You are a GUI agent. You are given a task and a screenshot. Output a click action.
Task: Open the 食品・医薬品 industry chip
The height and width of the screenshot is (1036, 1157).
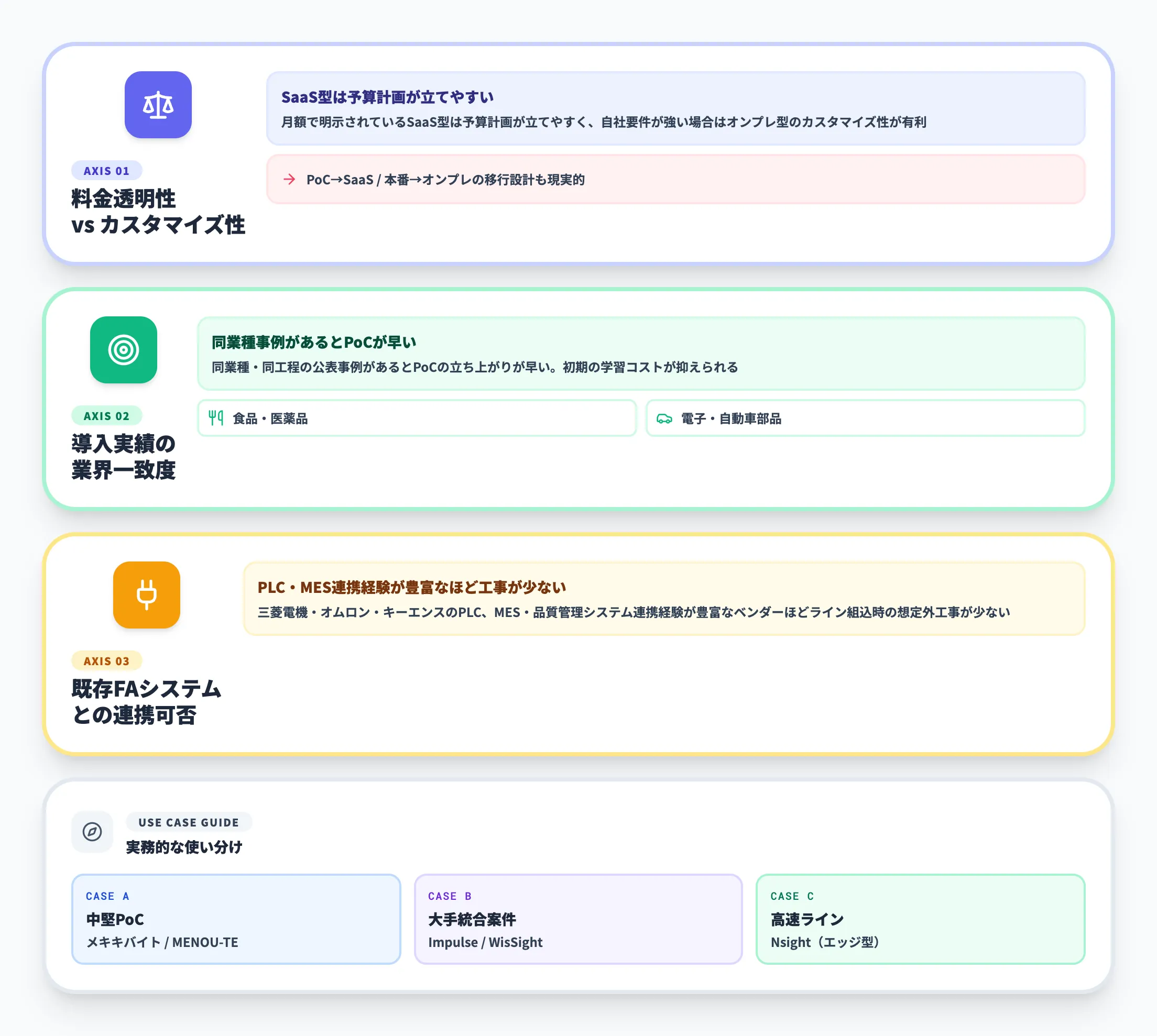(x=417, y=418)
